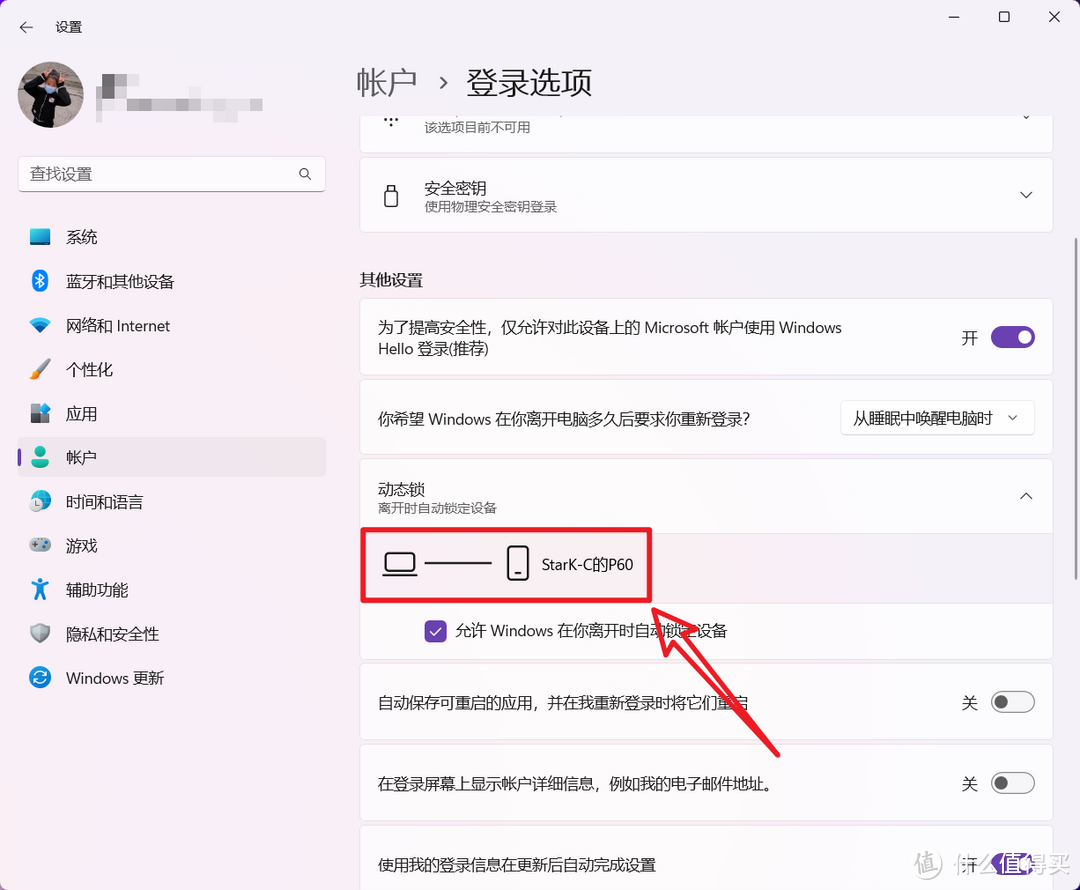Viewport: 1080px width, 890px height.
Task: Click the user profile avatar picture
Action: 50,94
